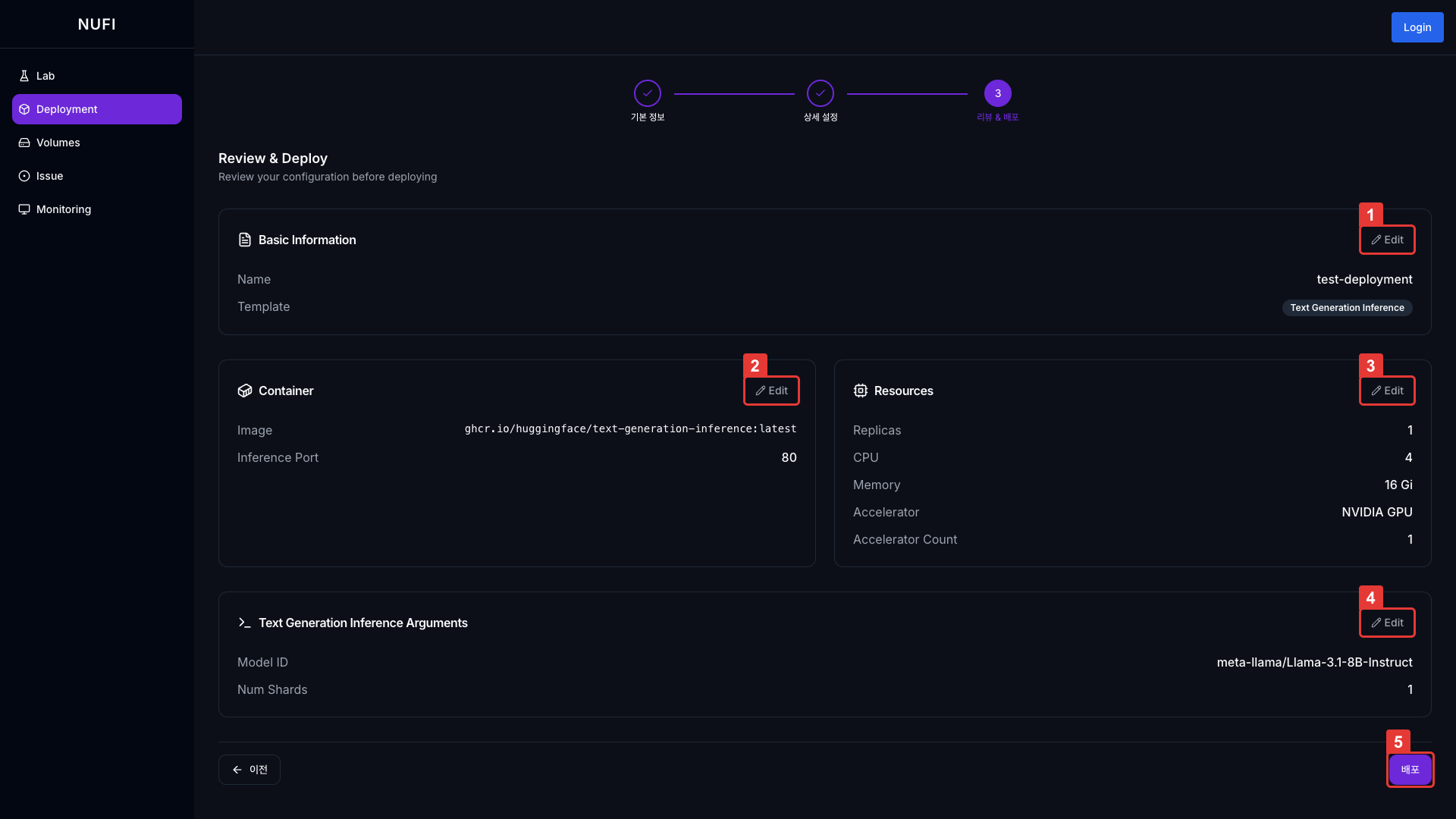Edit Text Generation Inference Arguments
This screenshot has width=1456, height=819.
[1387, 623]
